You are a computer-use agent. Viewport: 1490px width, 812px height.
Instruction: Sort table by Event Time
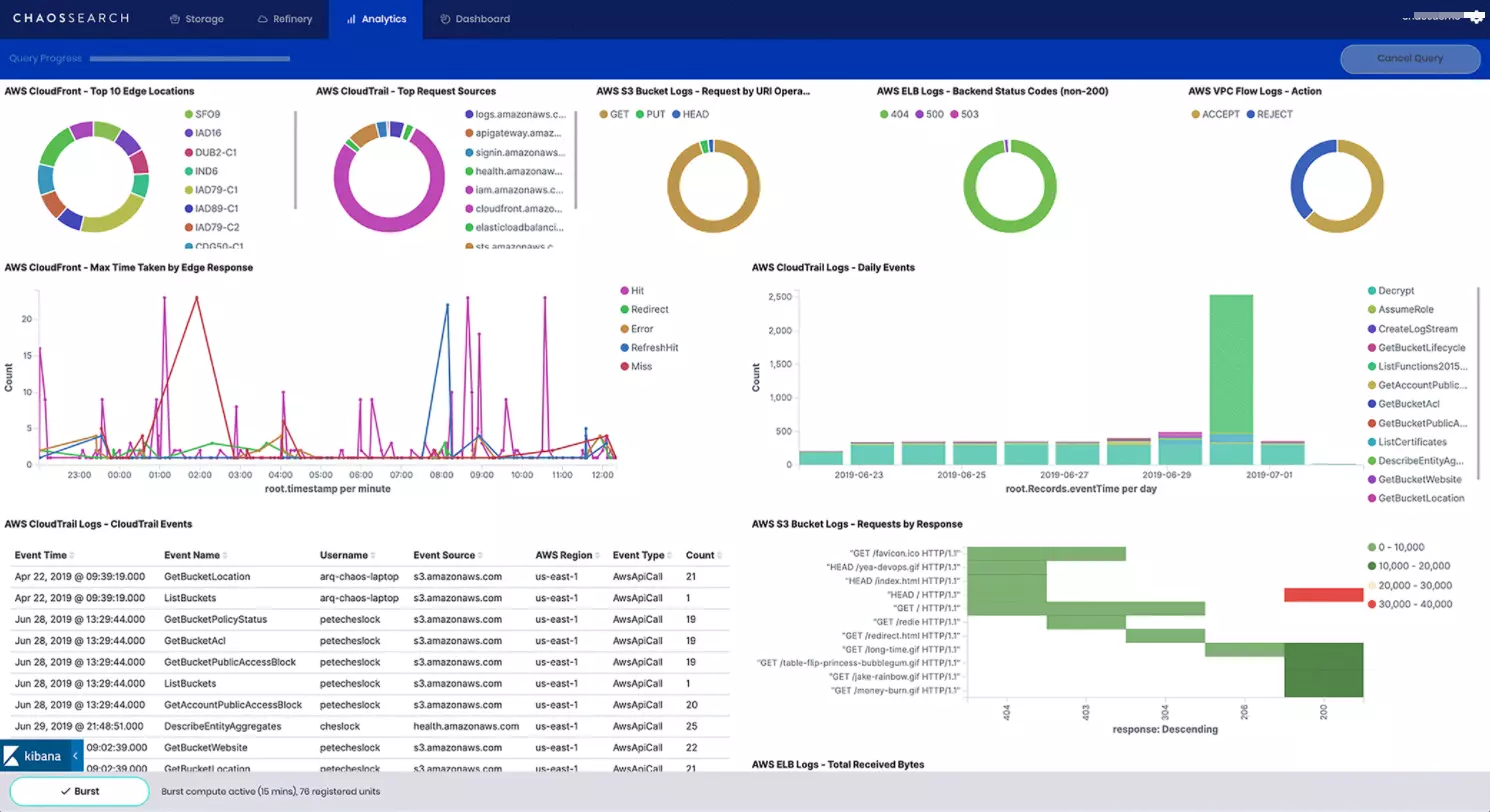pyautogui.click(x=44, y=555)
